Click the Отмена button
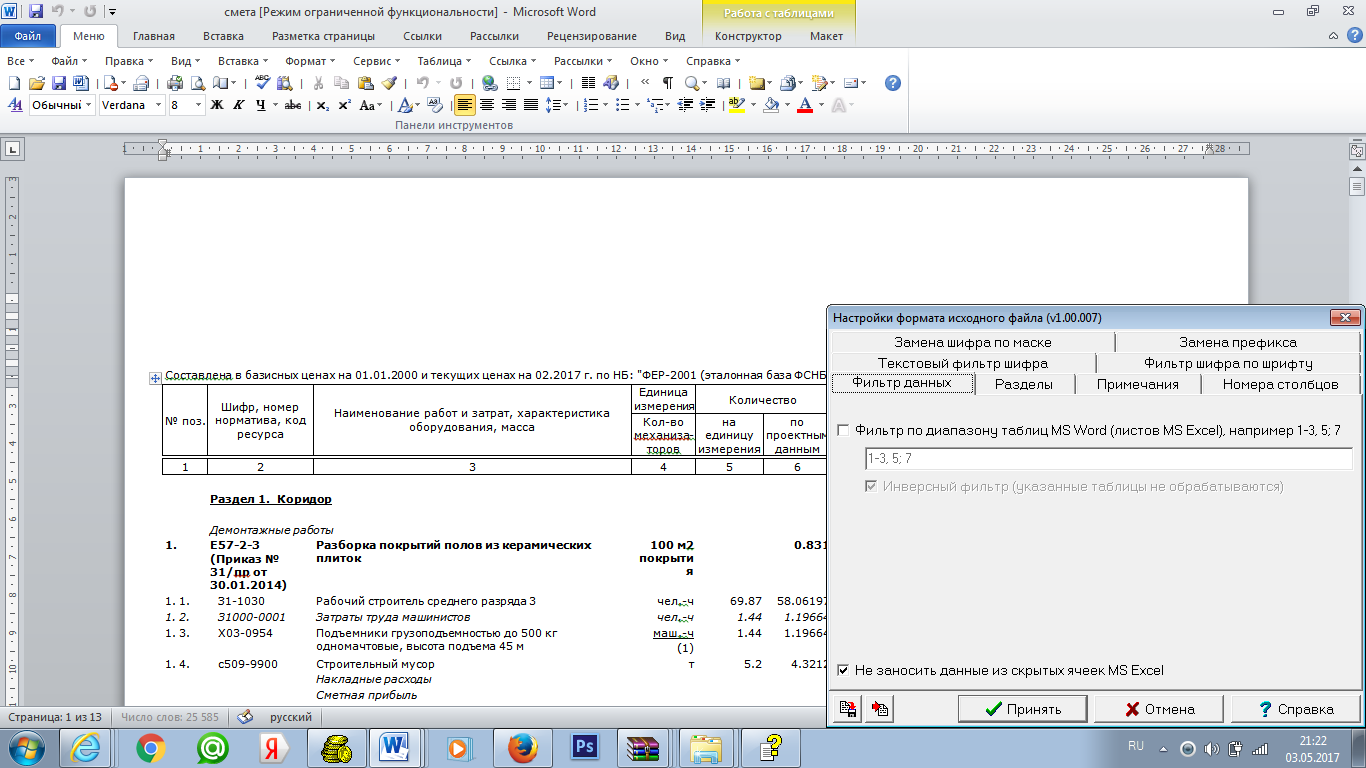This screenshot has height=768, width=1366. [x=1160, y=709]
